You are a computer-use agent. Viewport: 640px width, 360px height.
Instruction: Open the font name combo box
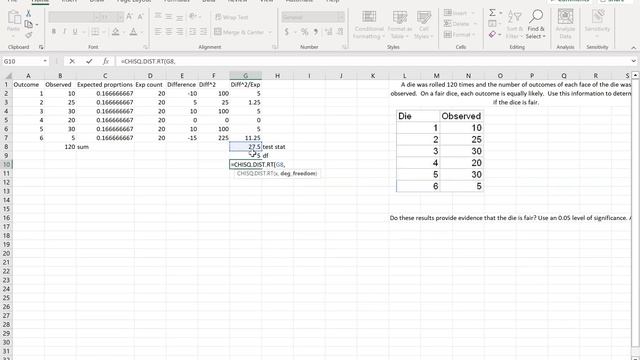pyautogui.click(x=73, y=17)
